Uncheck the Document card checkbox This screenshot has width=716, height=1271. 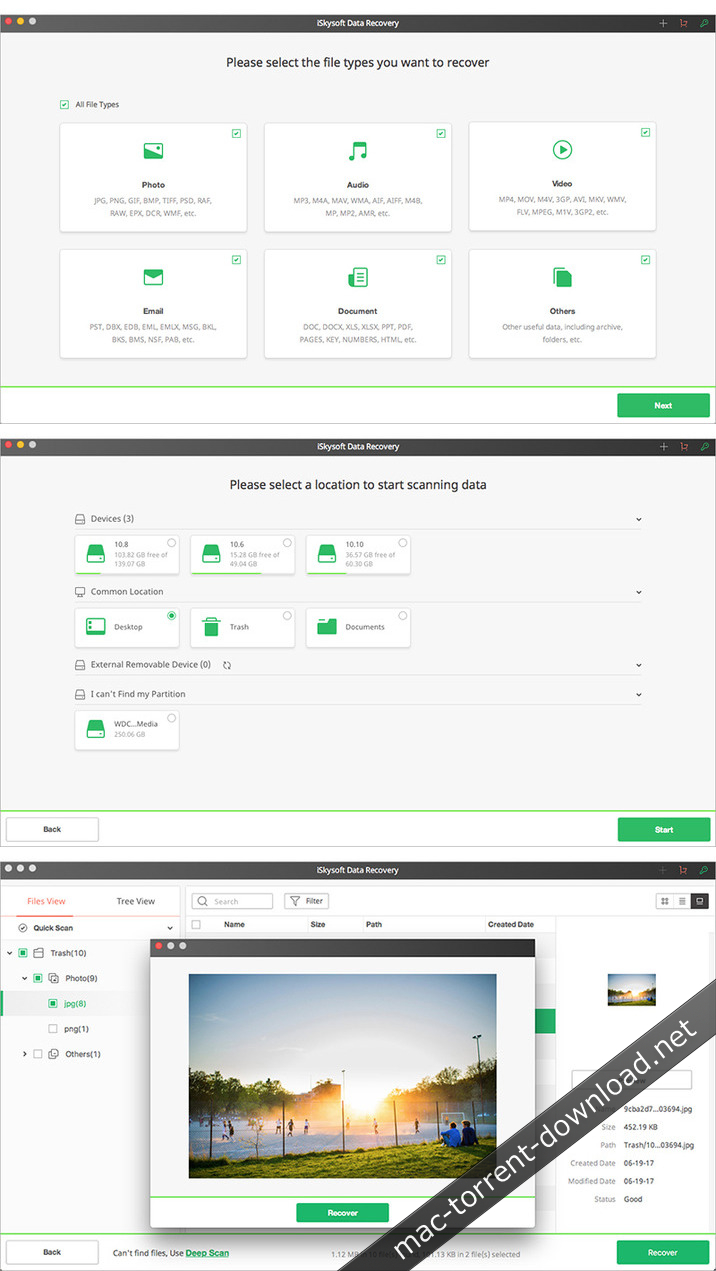click(x=441, y=259)
